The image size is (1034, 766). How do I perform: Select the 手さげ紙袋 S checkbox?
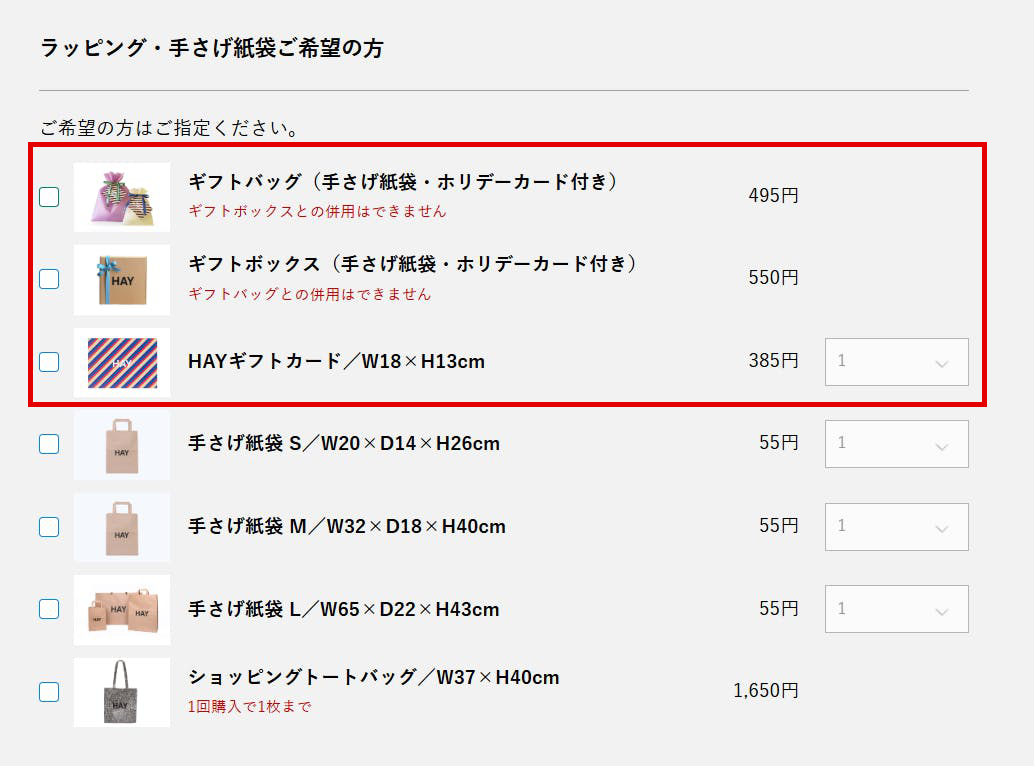(49, 444)
